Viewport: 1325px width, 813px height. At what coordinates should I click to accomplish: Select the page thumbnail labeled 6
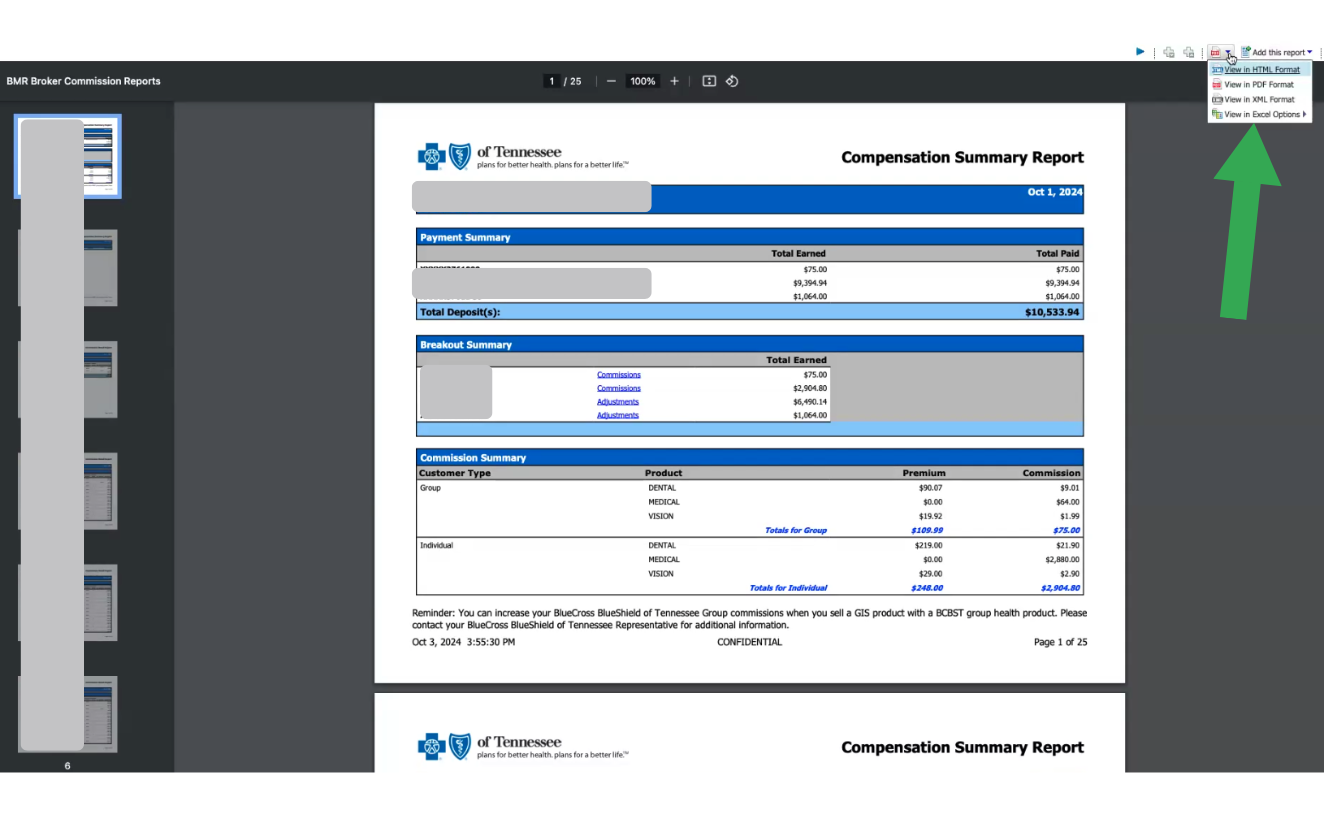[68, 714]
